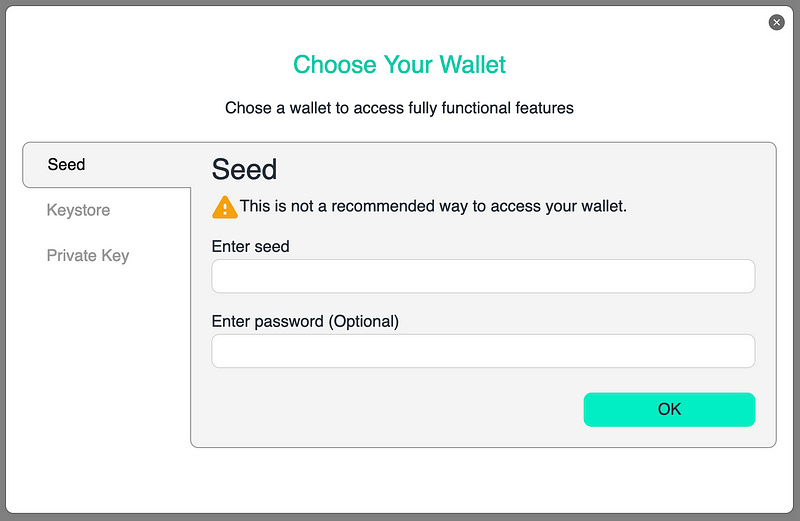
Task: Focus the Enter seed input field
Action: 483,276
